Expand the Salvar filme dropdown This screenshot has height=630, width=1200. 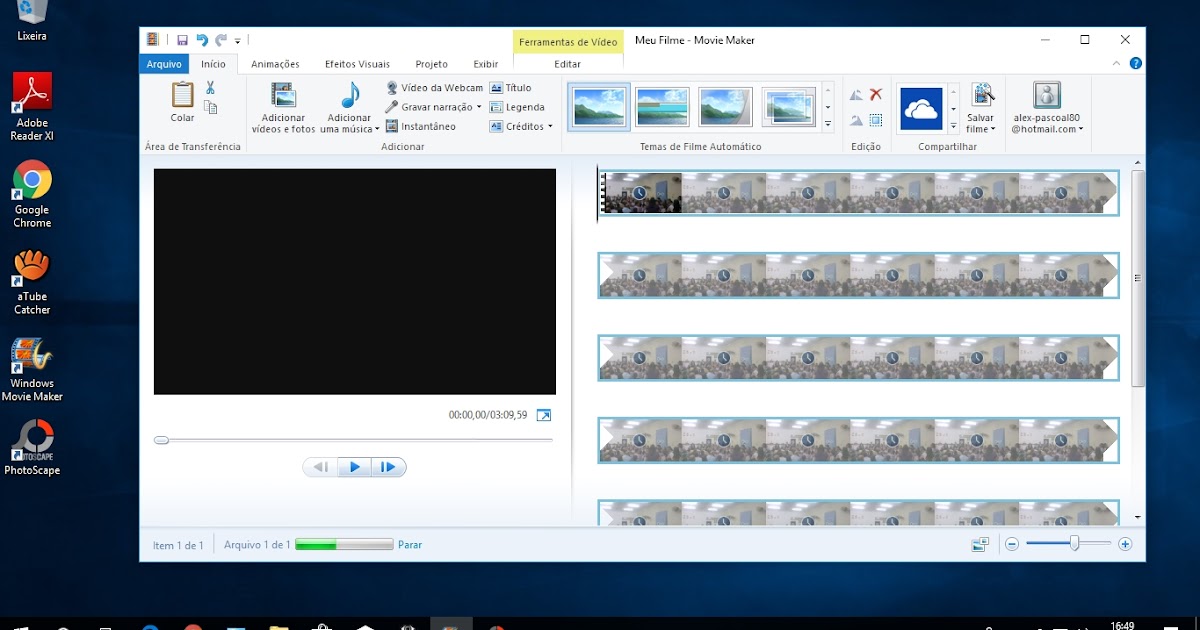pyautogui.click(x=993, y=129)
